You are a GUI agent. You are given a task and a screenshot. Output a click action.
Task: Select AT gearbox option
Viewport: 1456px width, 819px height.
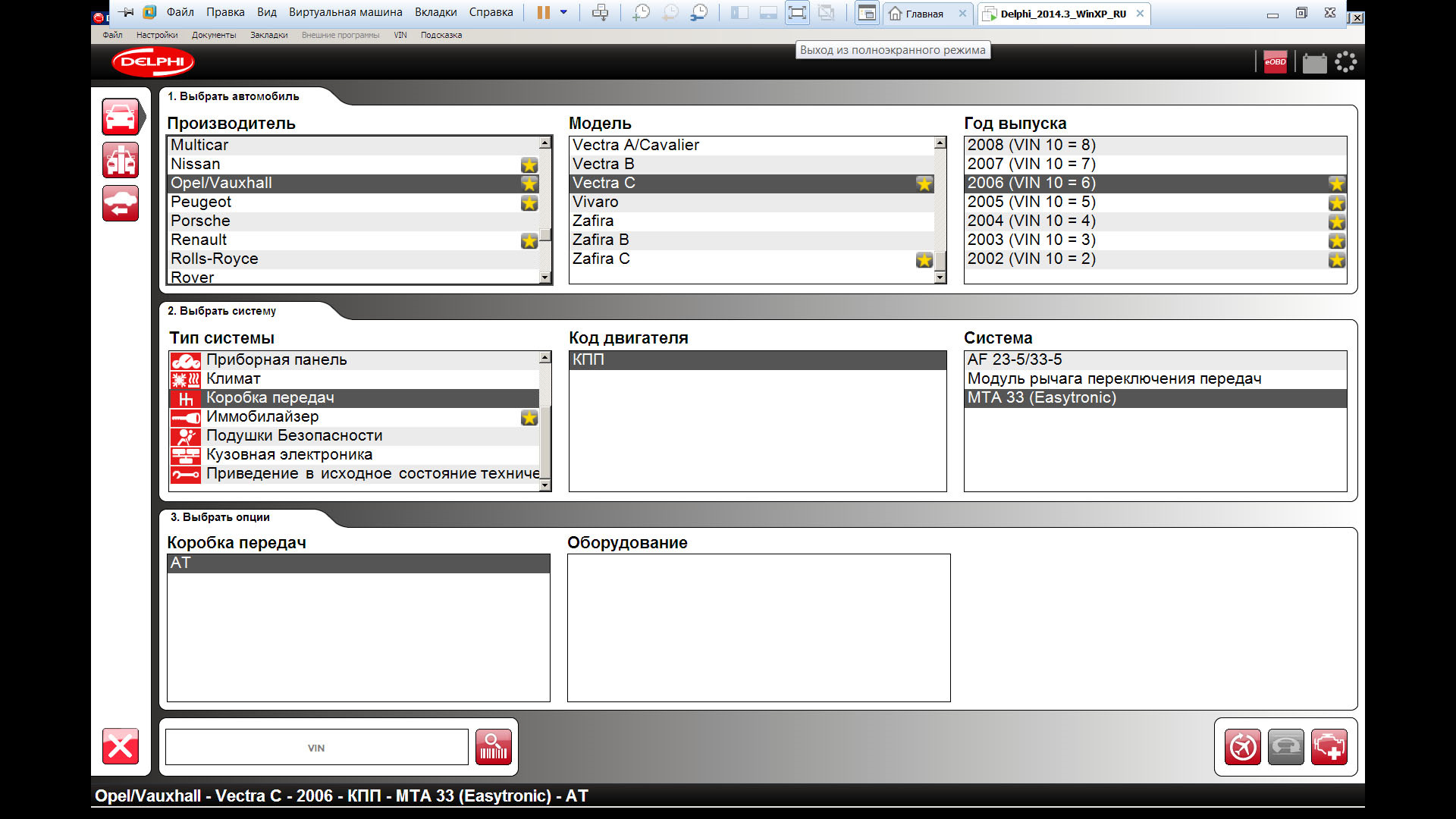(359, 563)
